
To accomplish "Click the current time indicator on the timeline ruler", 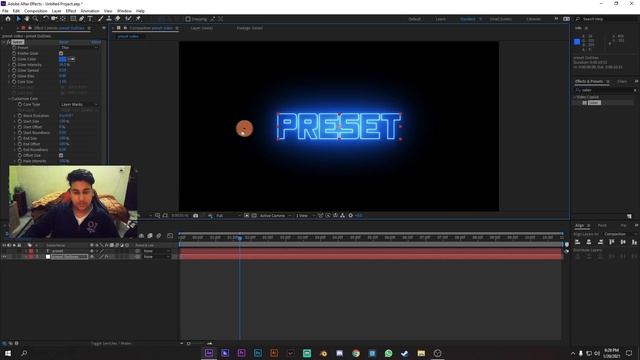I will click(x=240, y=238).
